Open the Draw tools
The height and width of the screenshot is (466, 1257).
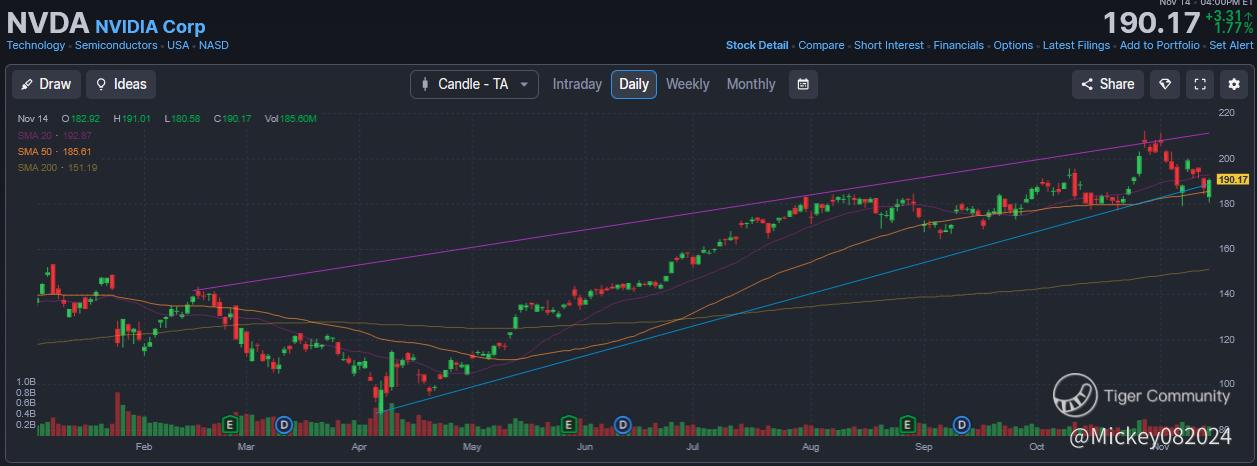46,84
